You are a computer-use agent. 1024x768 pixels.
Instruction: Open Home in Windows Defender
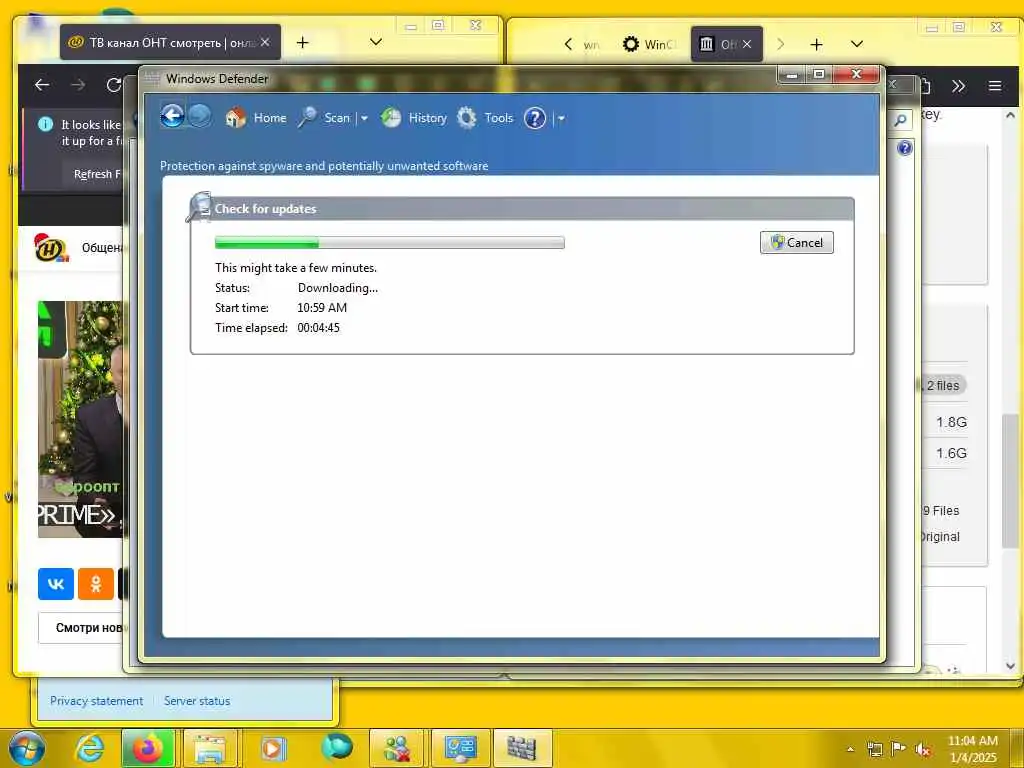point(256,118)
